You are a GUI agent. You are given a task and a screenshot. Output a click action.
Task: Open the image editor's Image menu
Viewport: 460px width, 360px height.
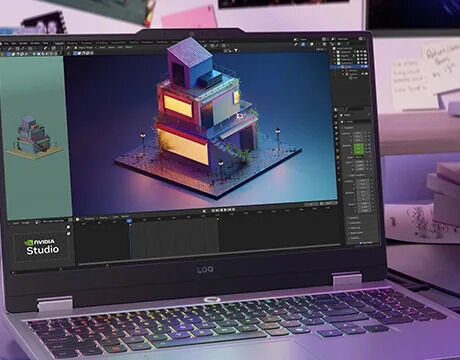25,223
